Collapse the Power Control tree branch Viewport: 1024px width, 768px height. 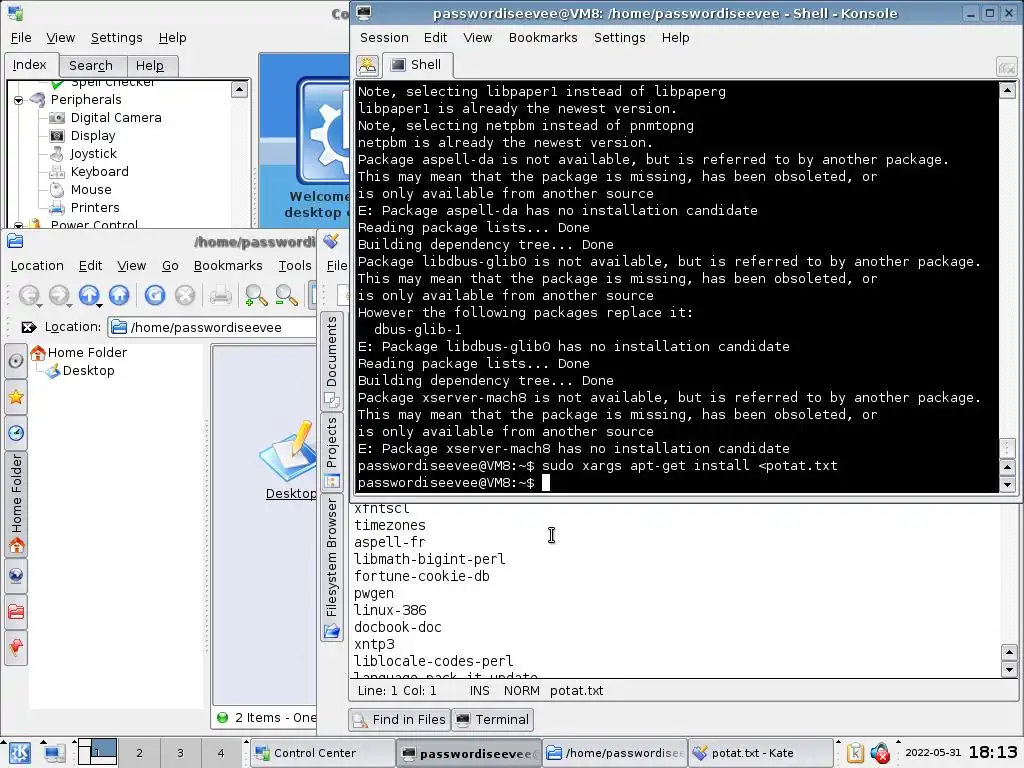tap(18, 225)
